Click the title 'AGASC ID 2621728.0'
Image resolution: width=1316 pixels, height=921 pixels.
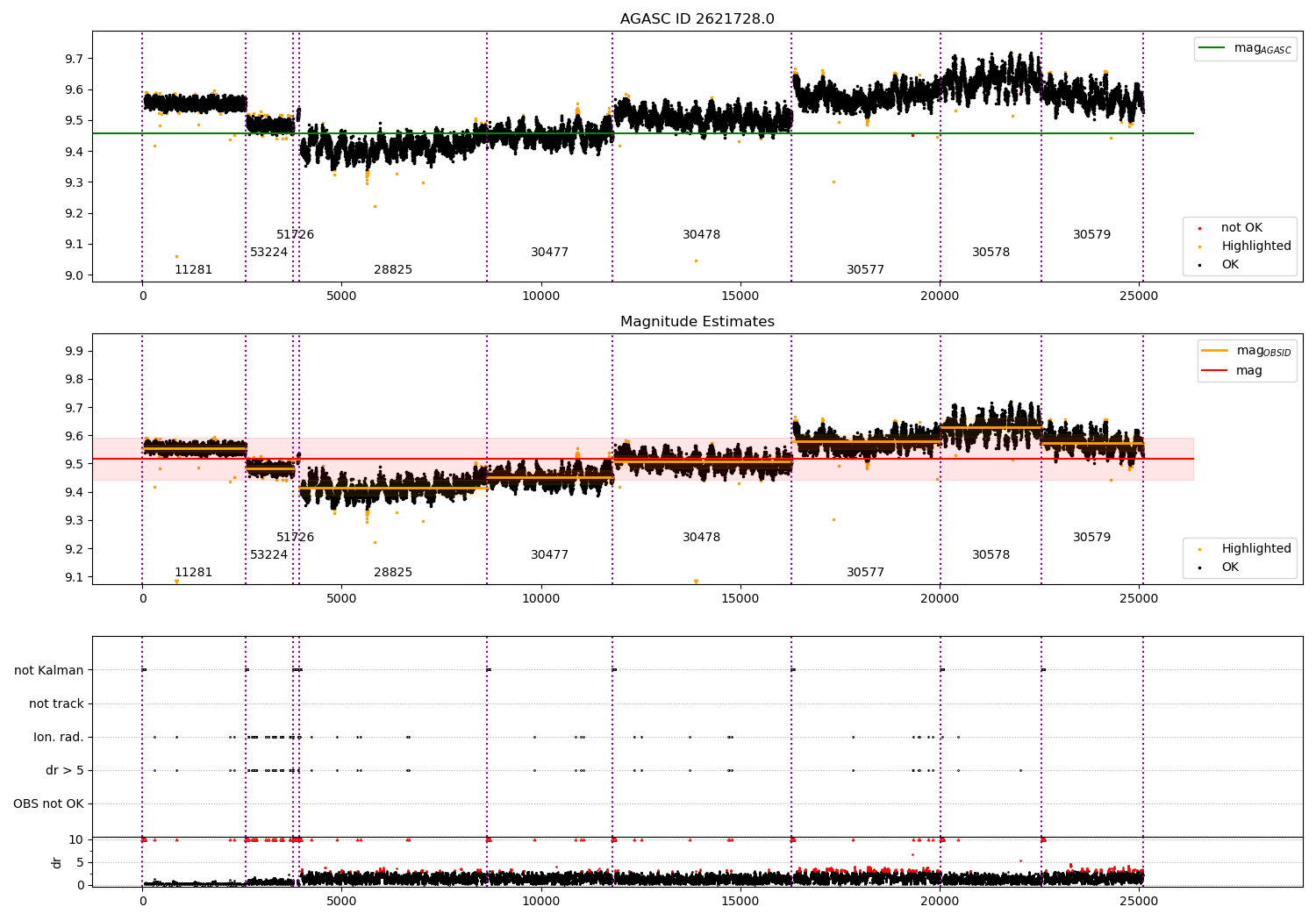697,19
